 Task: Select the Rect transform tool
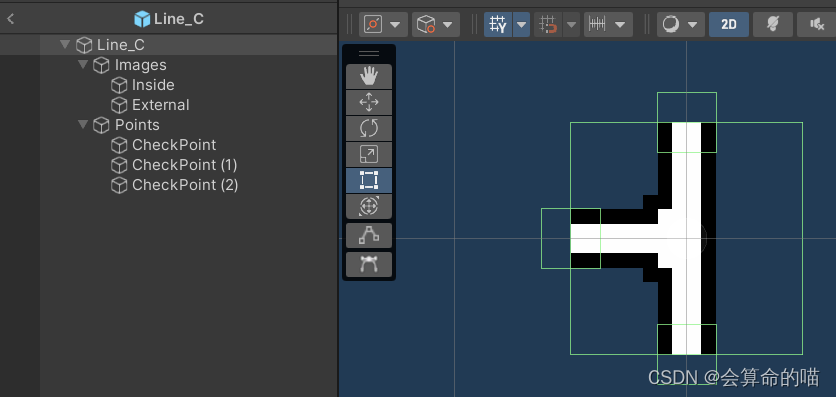point(368,181)
